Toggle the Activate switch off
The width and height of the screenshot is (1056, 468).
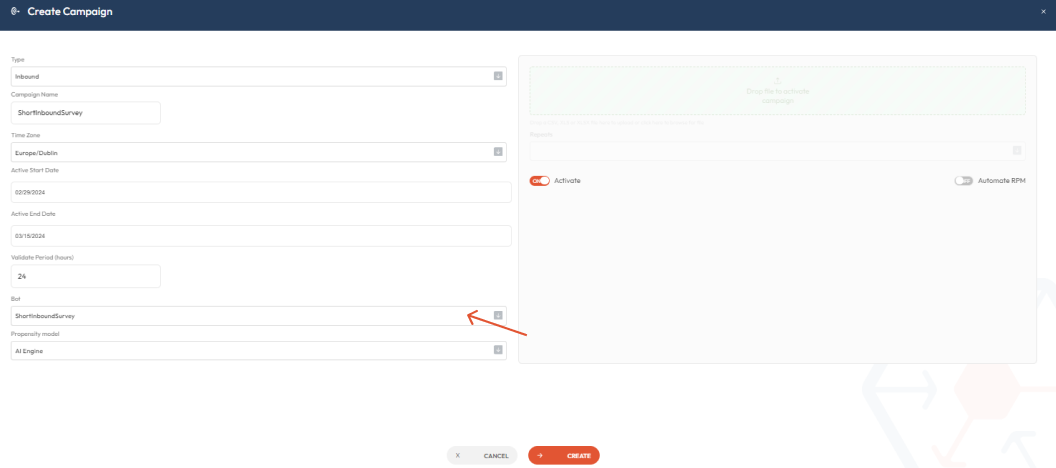[x=539, y=181]
